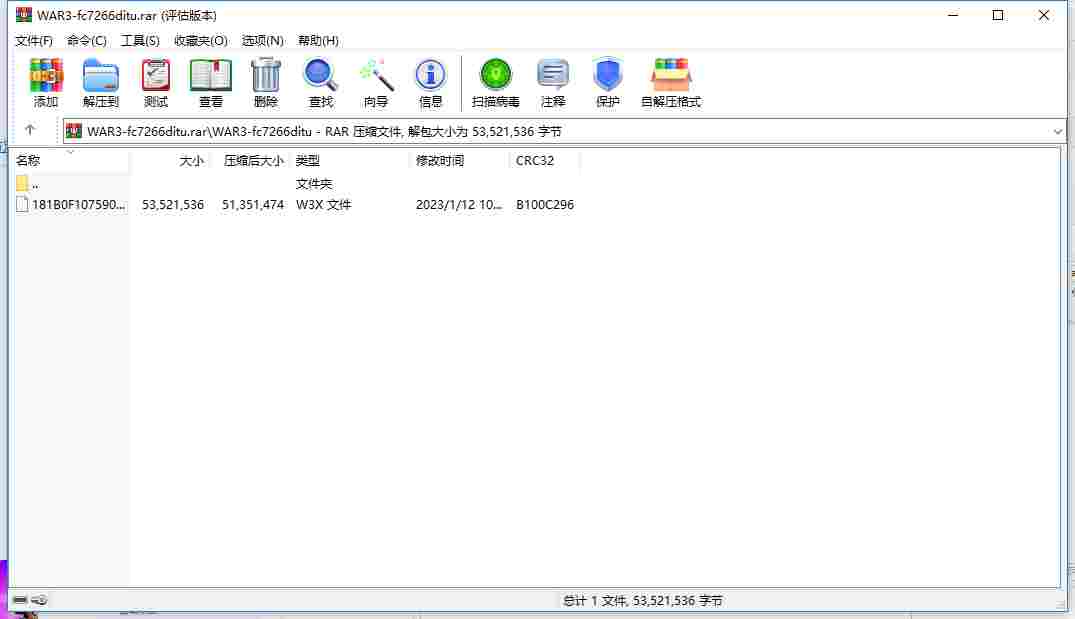The height and width of the screenshot is (619, 1075).
Task: Click the '文件夹' type cell
Action: 313,183
